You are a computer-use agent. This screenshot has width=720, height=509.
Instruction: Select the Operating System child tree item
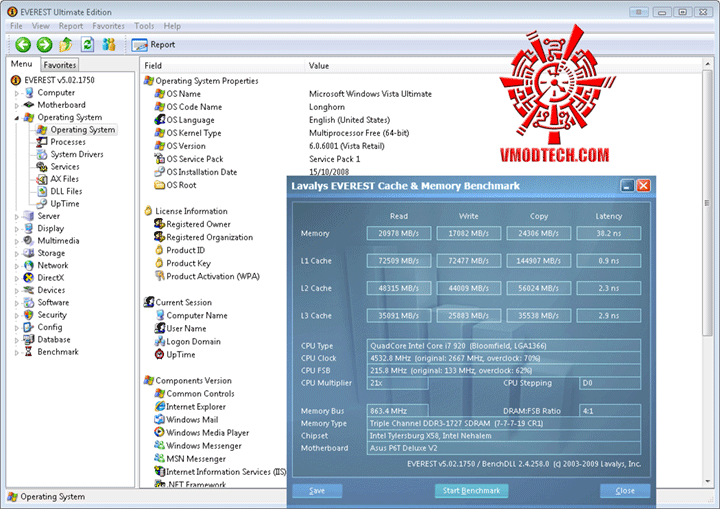tap(83, 130)
